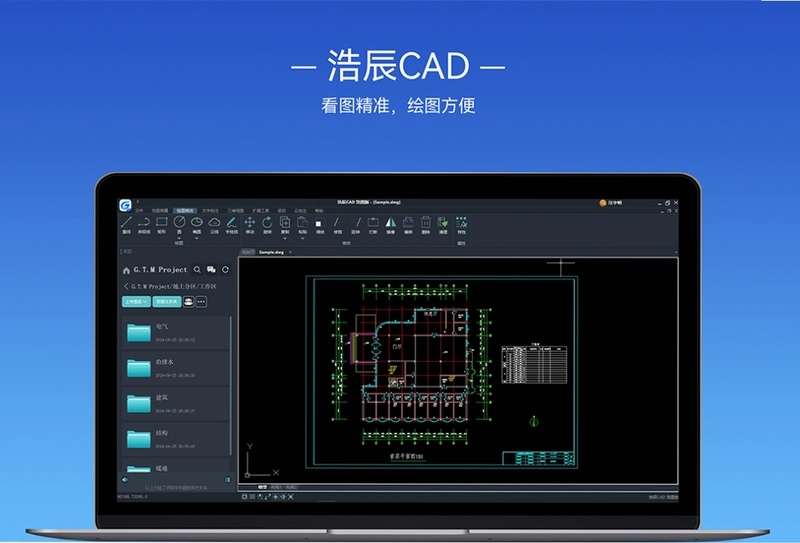Activate the Offset tool
Image resolution: width=800 pixels, height=543 pixels.
click(408, 225)
